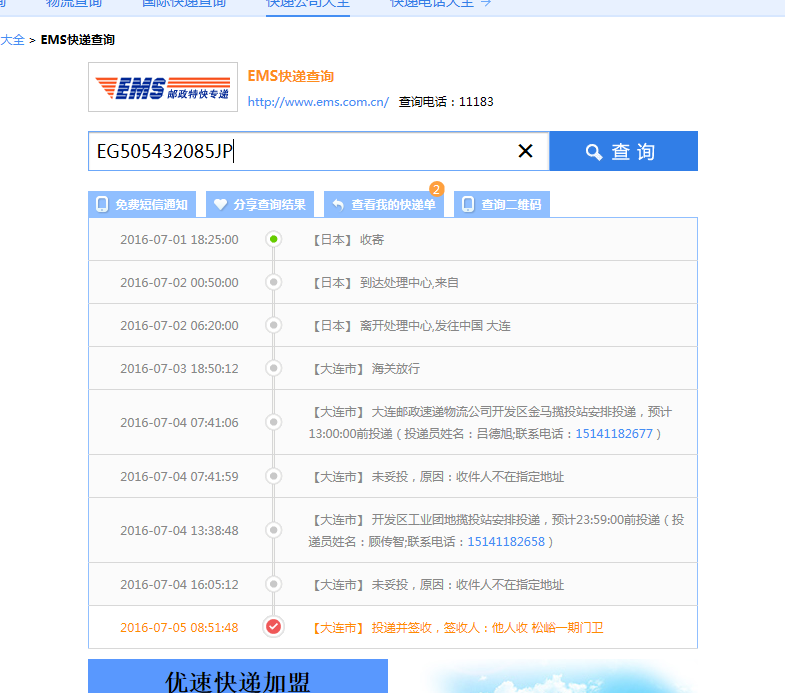The height and width of the screenshot is (693, 785).
Task: Click the red checkmark delivered status icon
Action: pos(273,626)
